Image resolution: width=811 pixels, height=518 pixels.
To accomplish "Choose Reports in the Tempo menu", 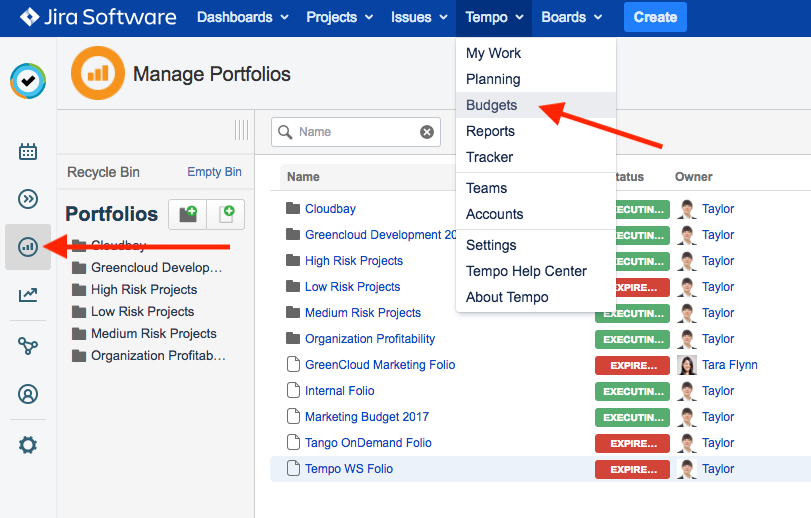I will [x=490, y=131].
